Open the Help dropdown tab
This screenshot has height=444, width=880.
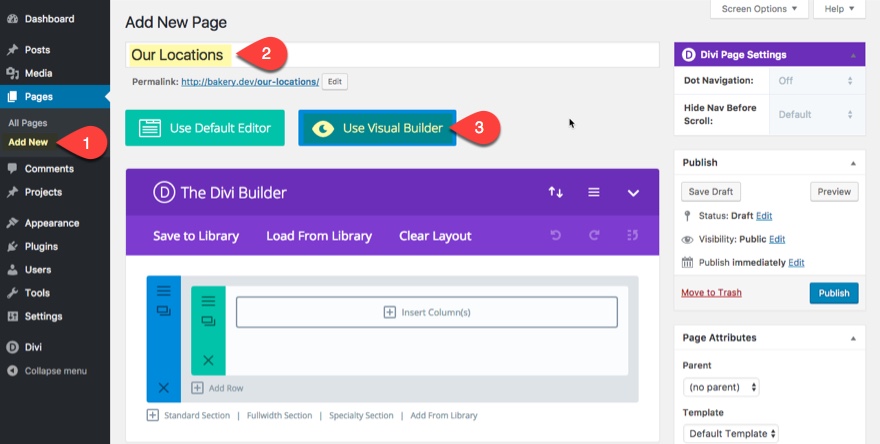[839, 9]
